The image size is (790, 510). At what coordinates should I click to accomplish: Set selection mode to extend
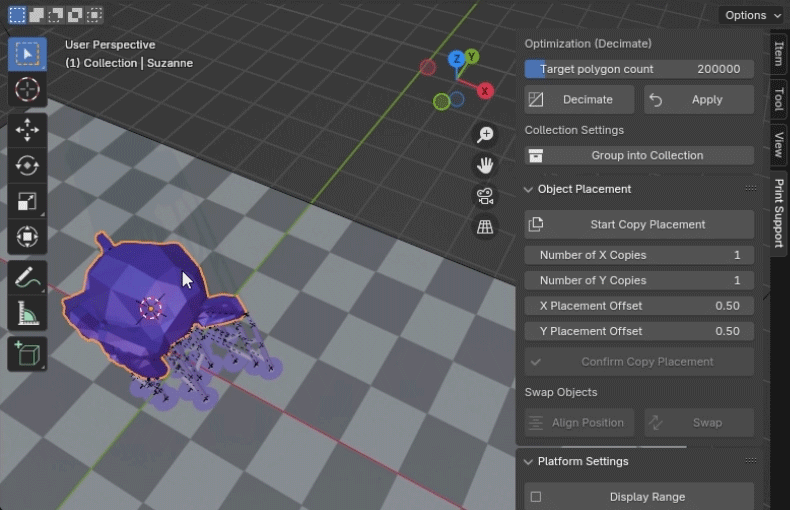[36, 15]
